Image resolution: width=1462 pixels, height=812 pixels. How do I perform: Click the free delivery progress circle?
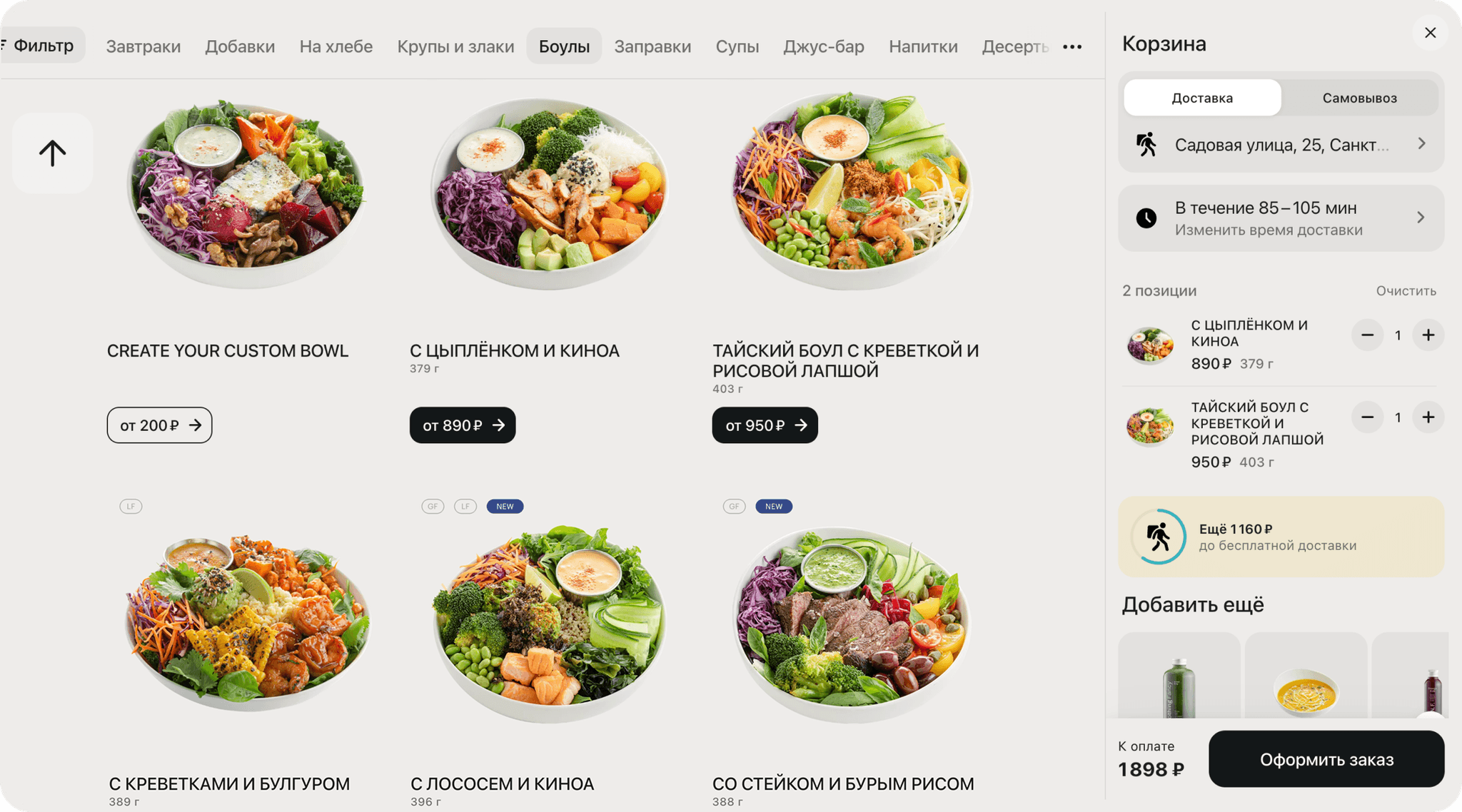point(1159,537)
